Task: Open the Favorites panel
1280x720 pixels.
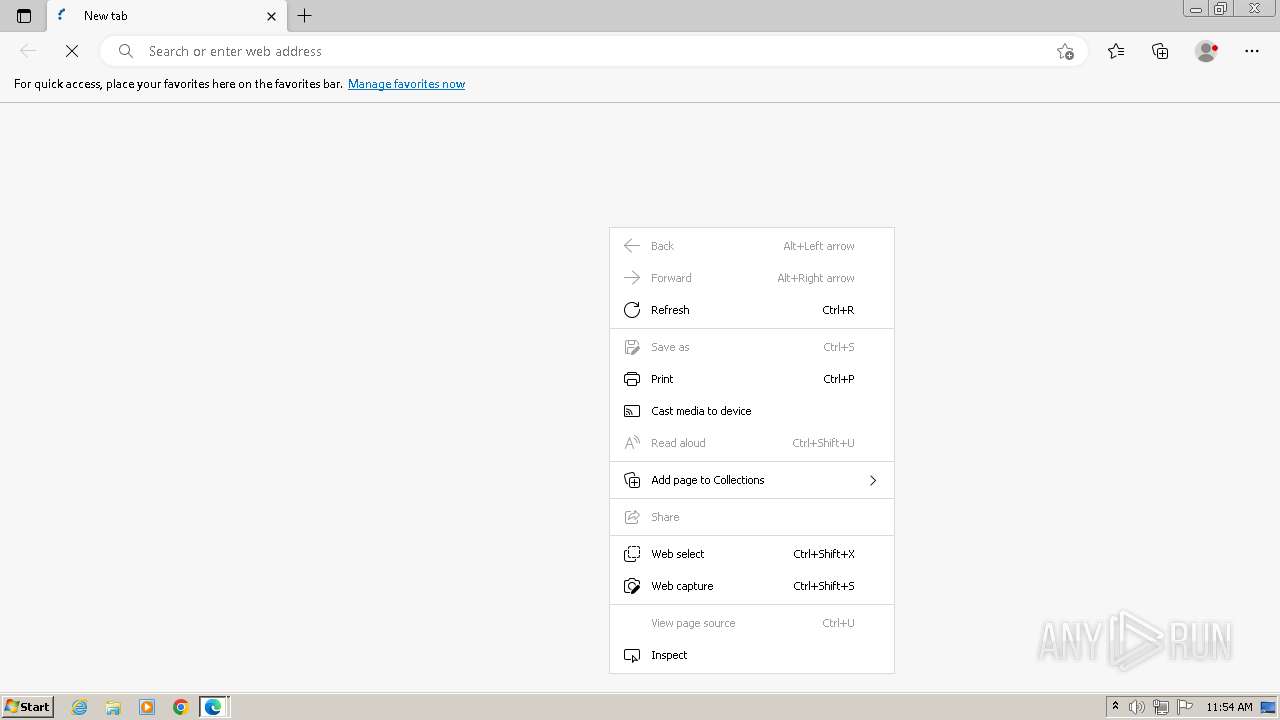Action: pyautogui.click(x=1116, y=51)
